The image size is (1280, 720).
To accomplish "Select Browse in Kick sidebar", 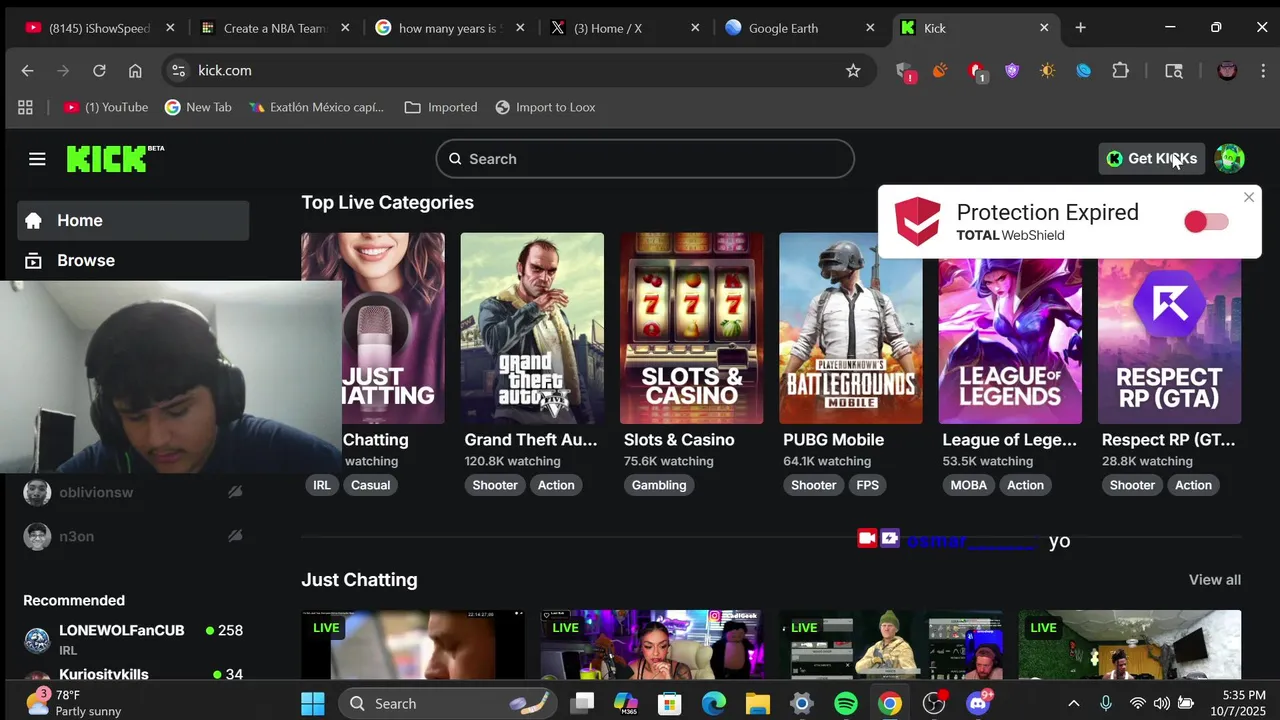I will point(133,260).
